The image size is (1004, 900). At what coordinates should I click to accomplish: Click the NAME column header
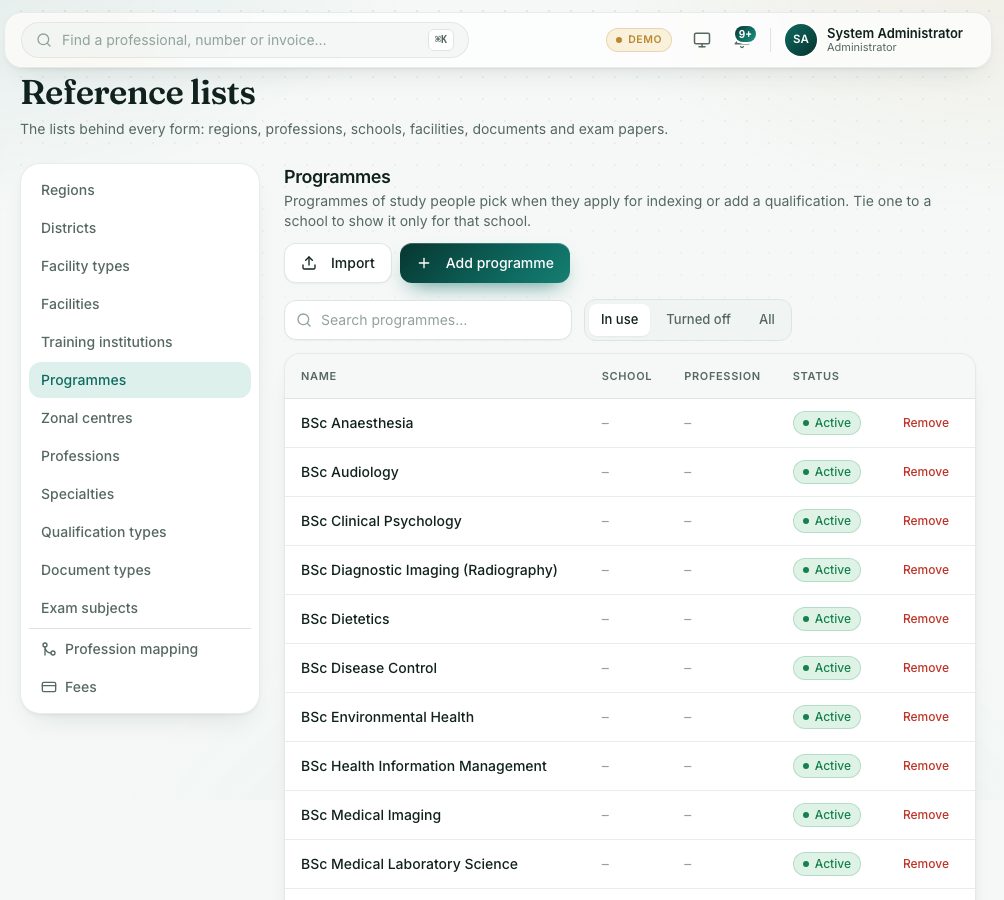(x=318, y=376)
